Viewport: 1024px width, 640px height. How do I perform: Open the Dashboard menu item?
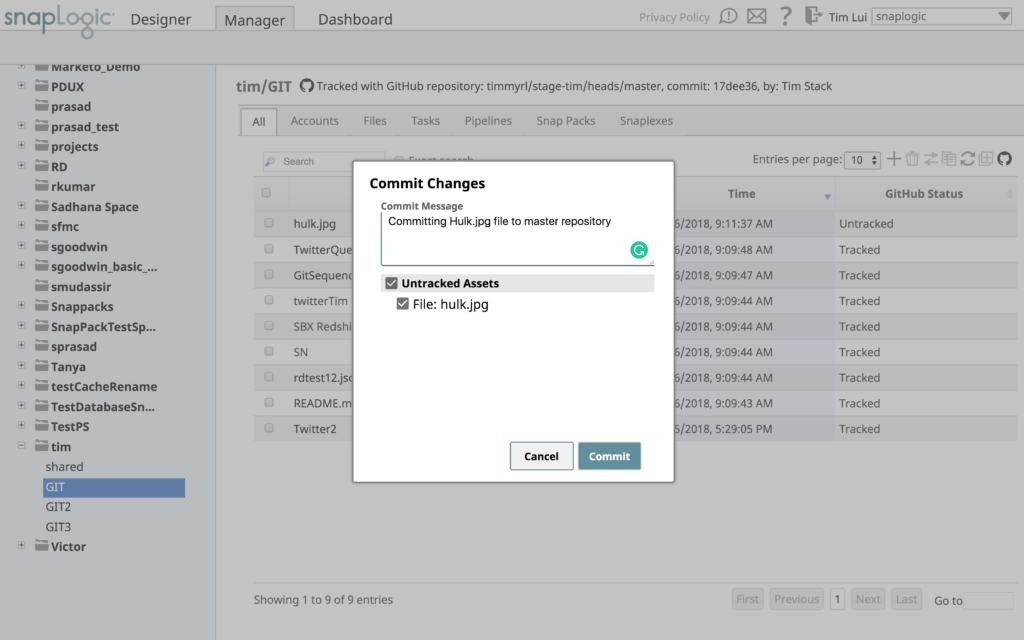pos(355,18)
